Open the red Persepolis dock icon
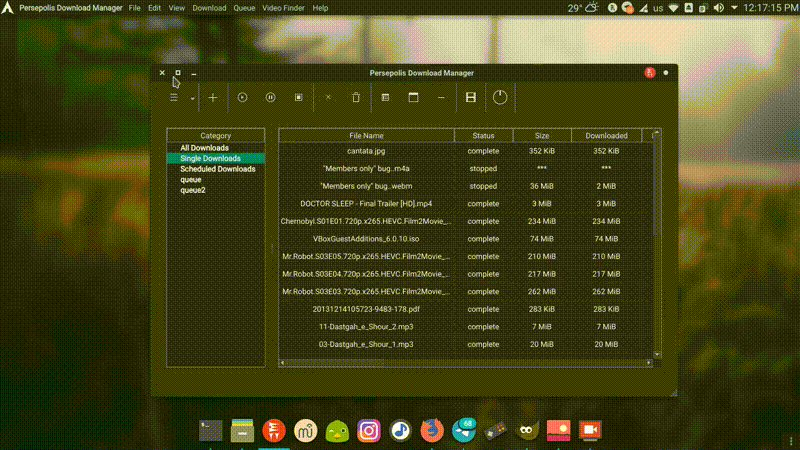Image resolution: width=800 pixels, height=450 pixels. (x=274, y=431)
